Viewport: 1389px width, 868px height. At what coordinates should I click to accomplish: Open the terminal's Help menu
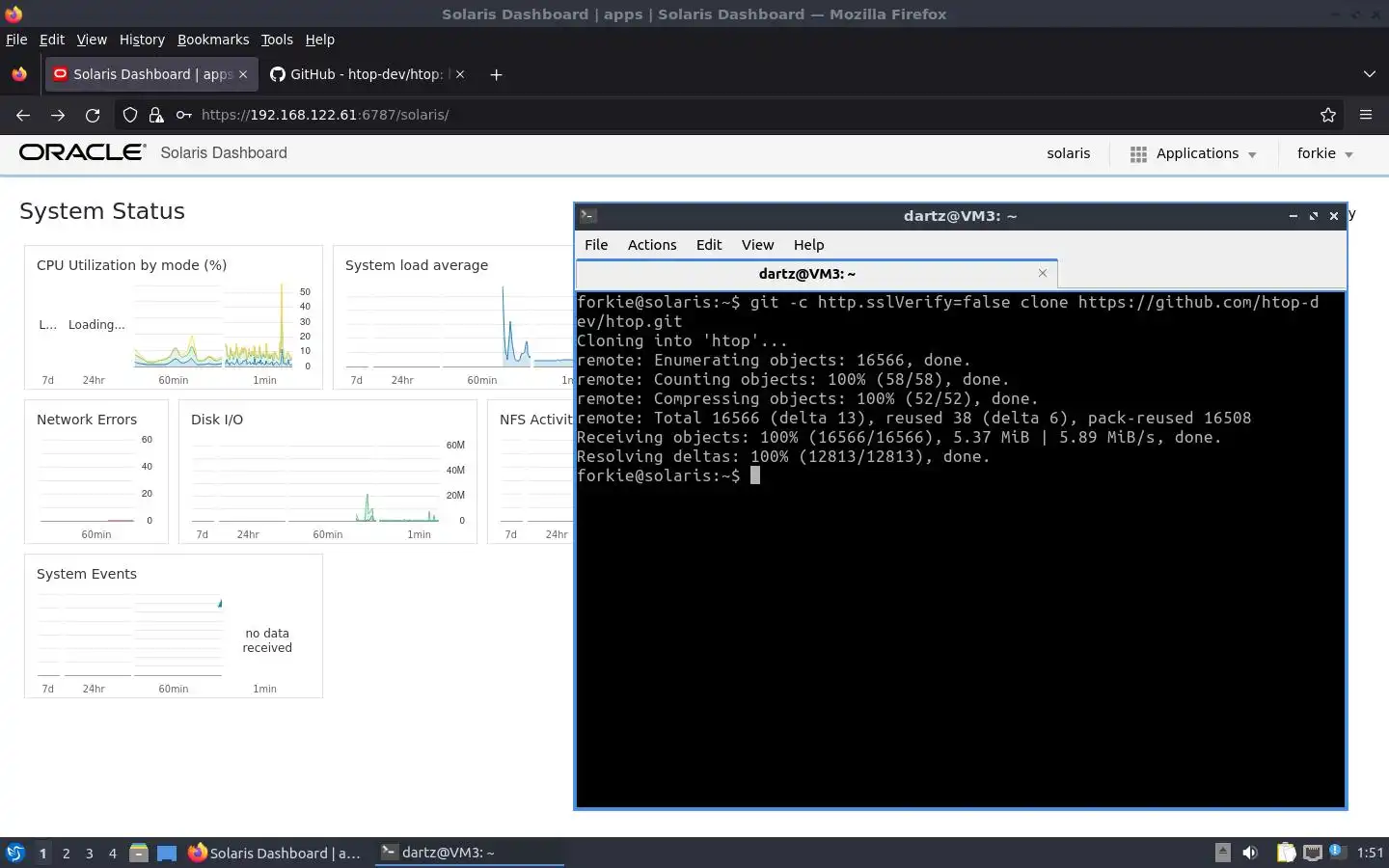[808, 245]
